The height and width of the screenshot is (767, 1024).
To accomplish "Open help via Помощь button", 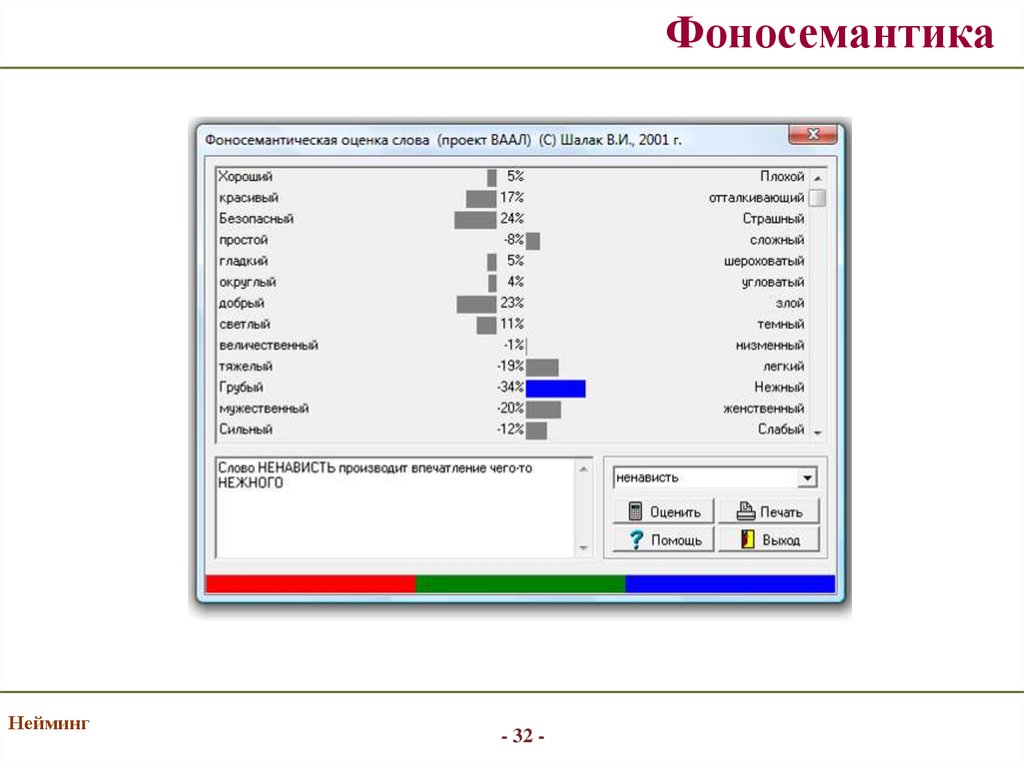I will pyautogui.click(x=664, y=540).
